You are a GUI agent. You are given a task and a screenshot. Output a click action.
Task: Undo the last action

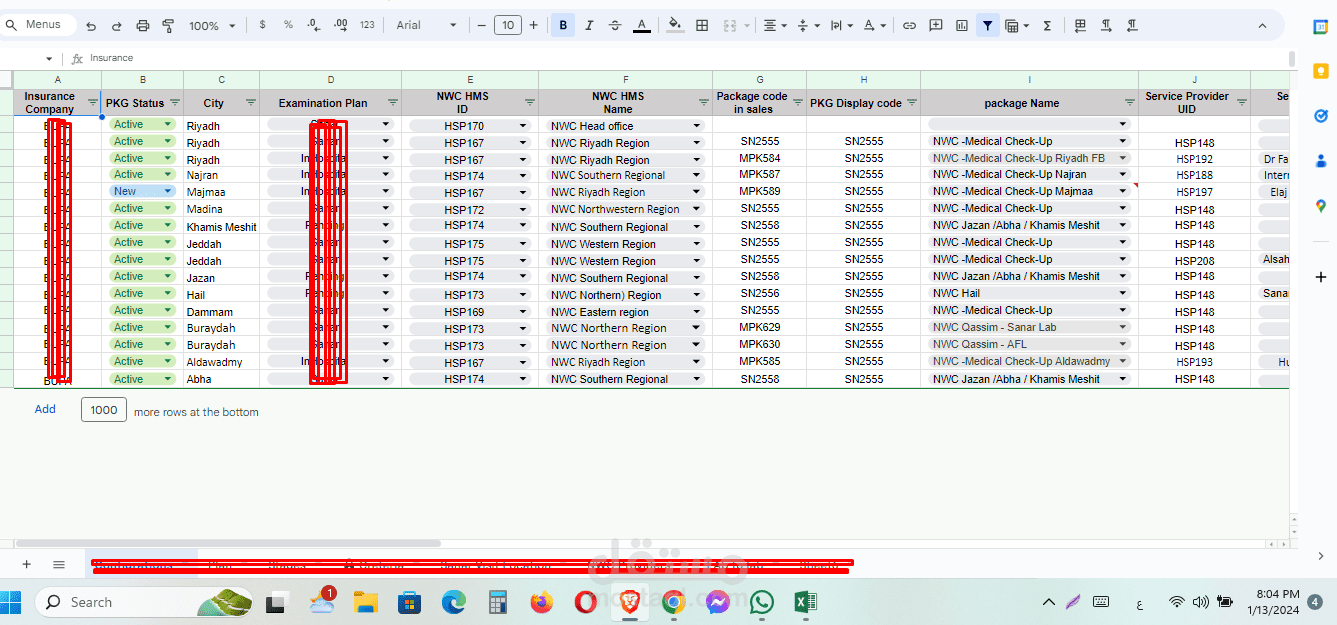(91, 25)
